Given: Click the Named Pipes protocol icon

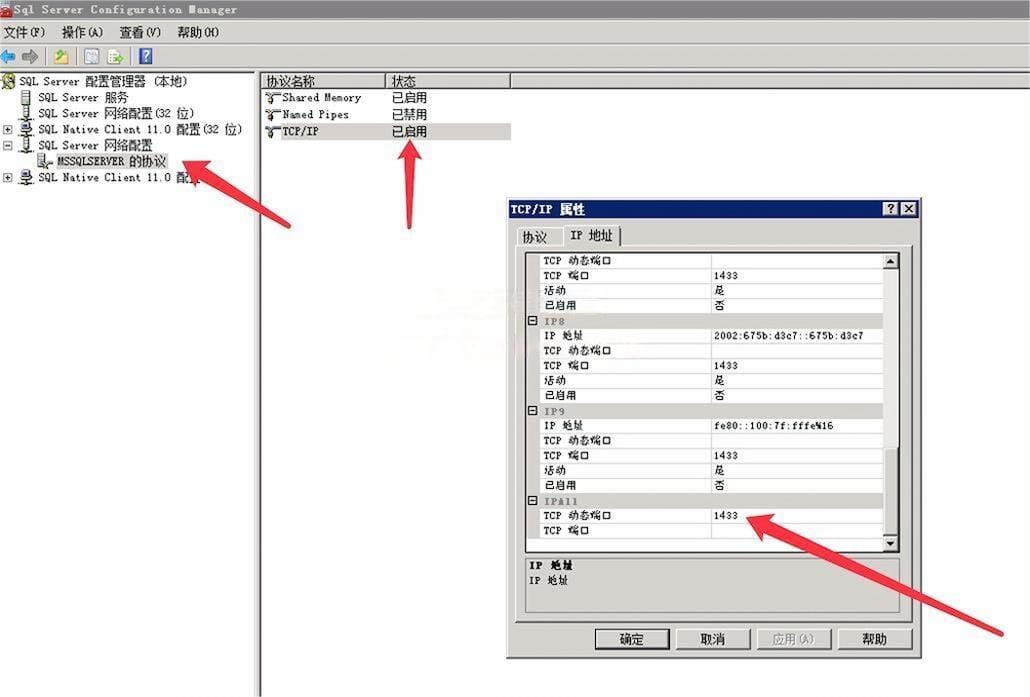Looking at the screenshot, I should point(273,115).
